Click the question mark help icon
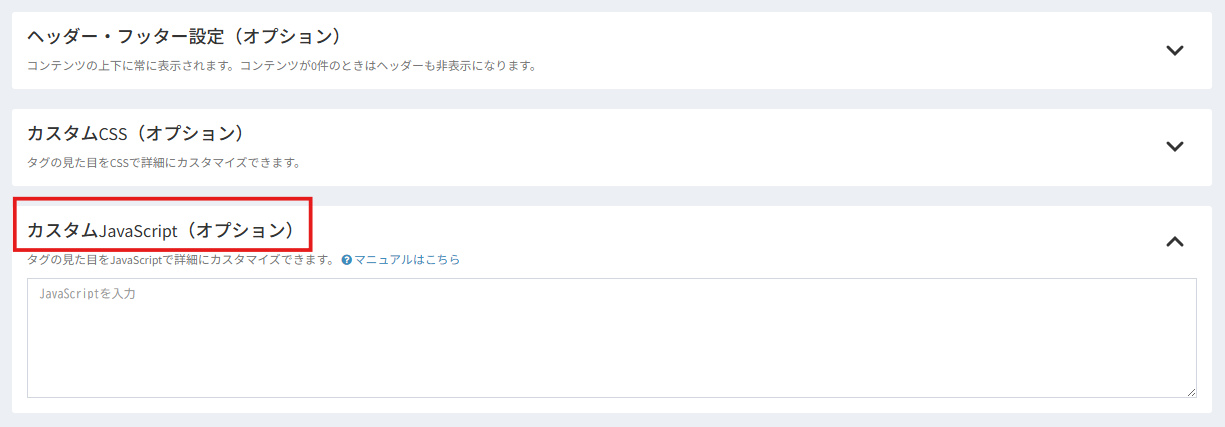Viewport: 1225px width, 427px height. 347,260
